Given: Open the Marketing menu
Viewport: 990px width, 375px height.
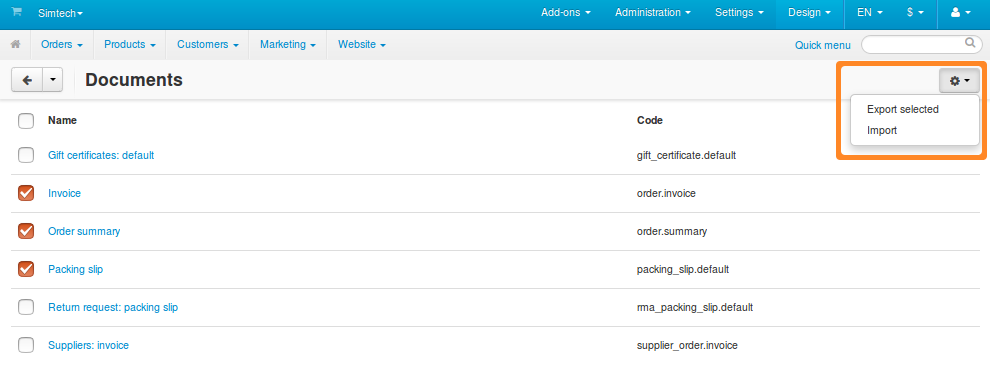Looking at the screenshot, I should click(288, 45).
